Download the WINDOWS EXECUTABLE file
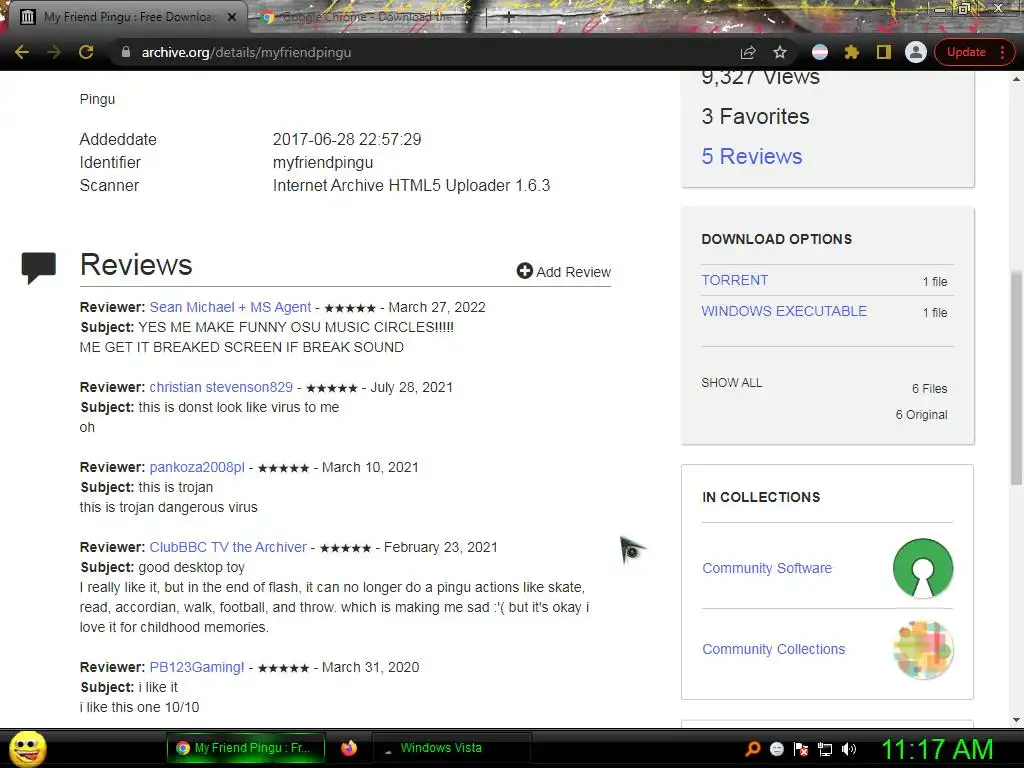The height and width of the screenshot is (768, 1024). coord(784,311)
